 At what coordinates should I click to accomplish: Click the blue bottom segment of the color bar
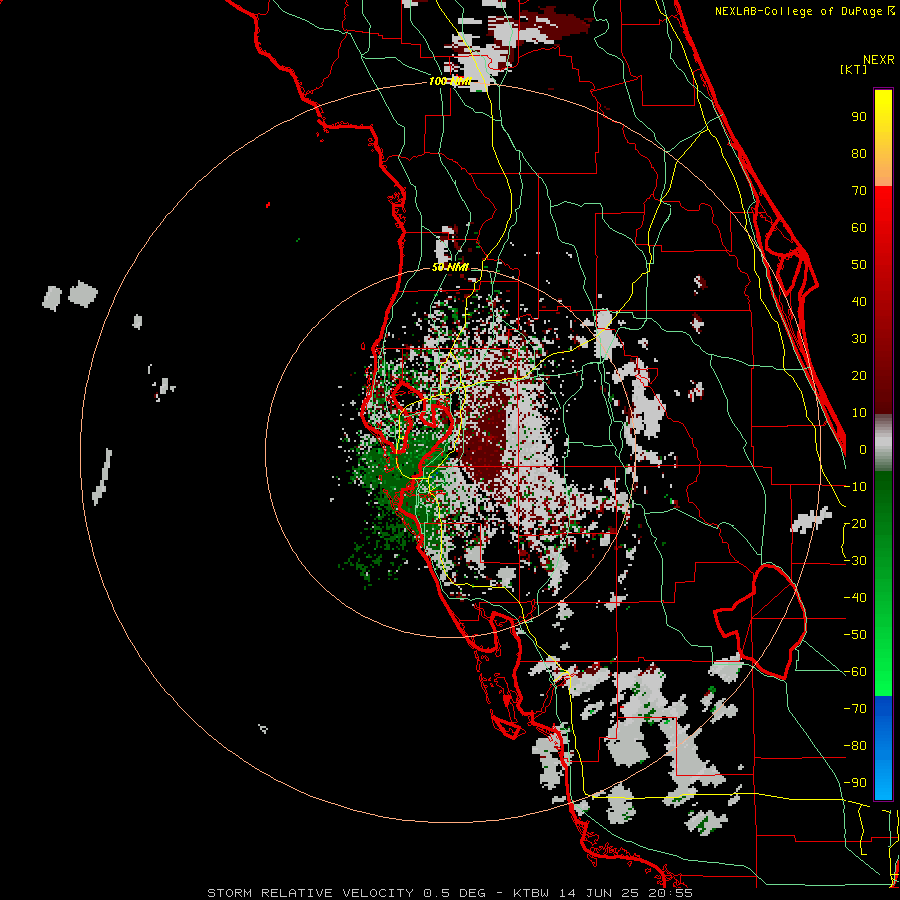pyautogui.click(x=883, y=748)
